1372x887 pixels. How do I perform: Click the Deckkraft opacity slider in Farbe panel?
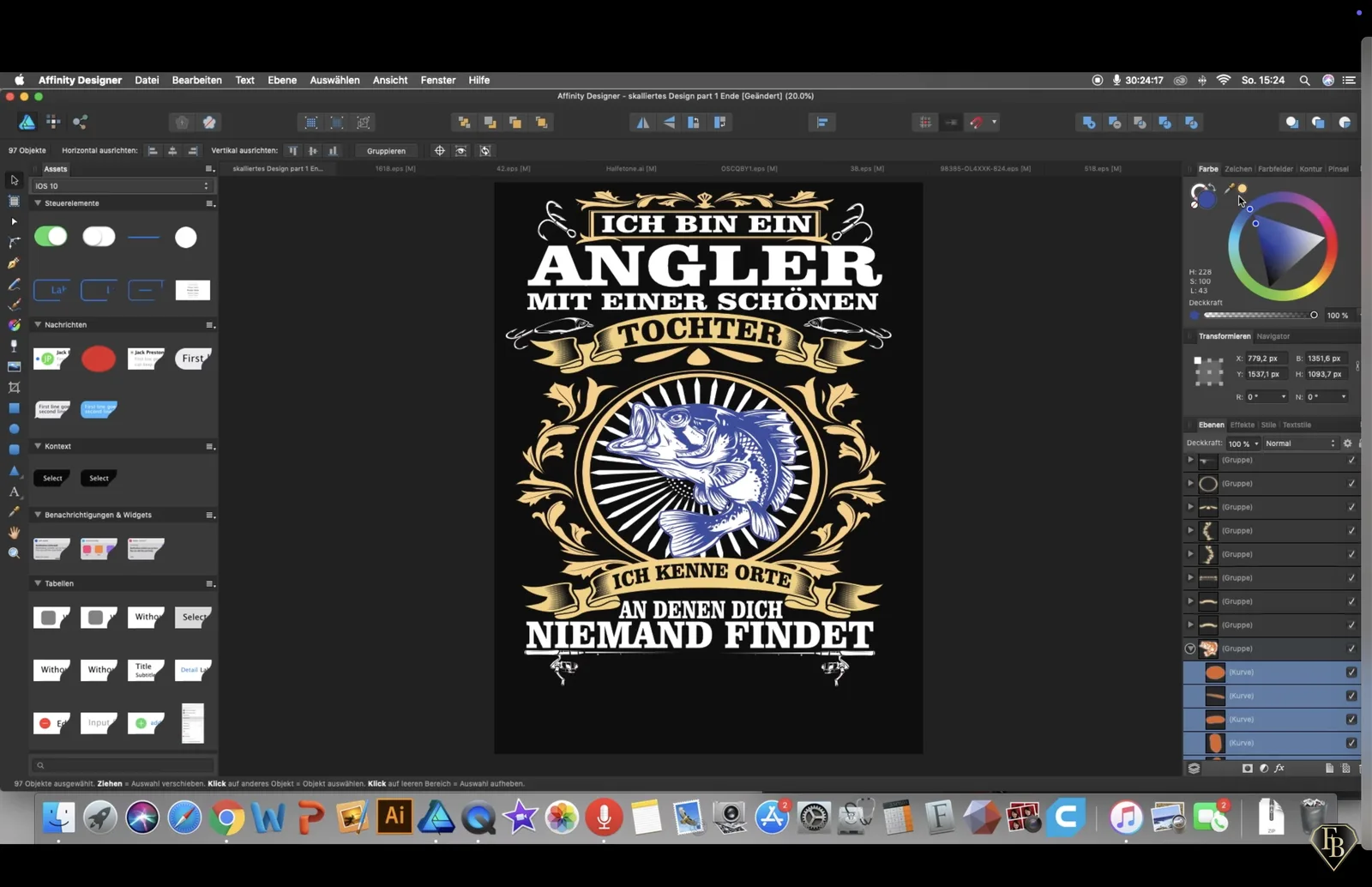click(1259, 316)
